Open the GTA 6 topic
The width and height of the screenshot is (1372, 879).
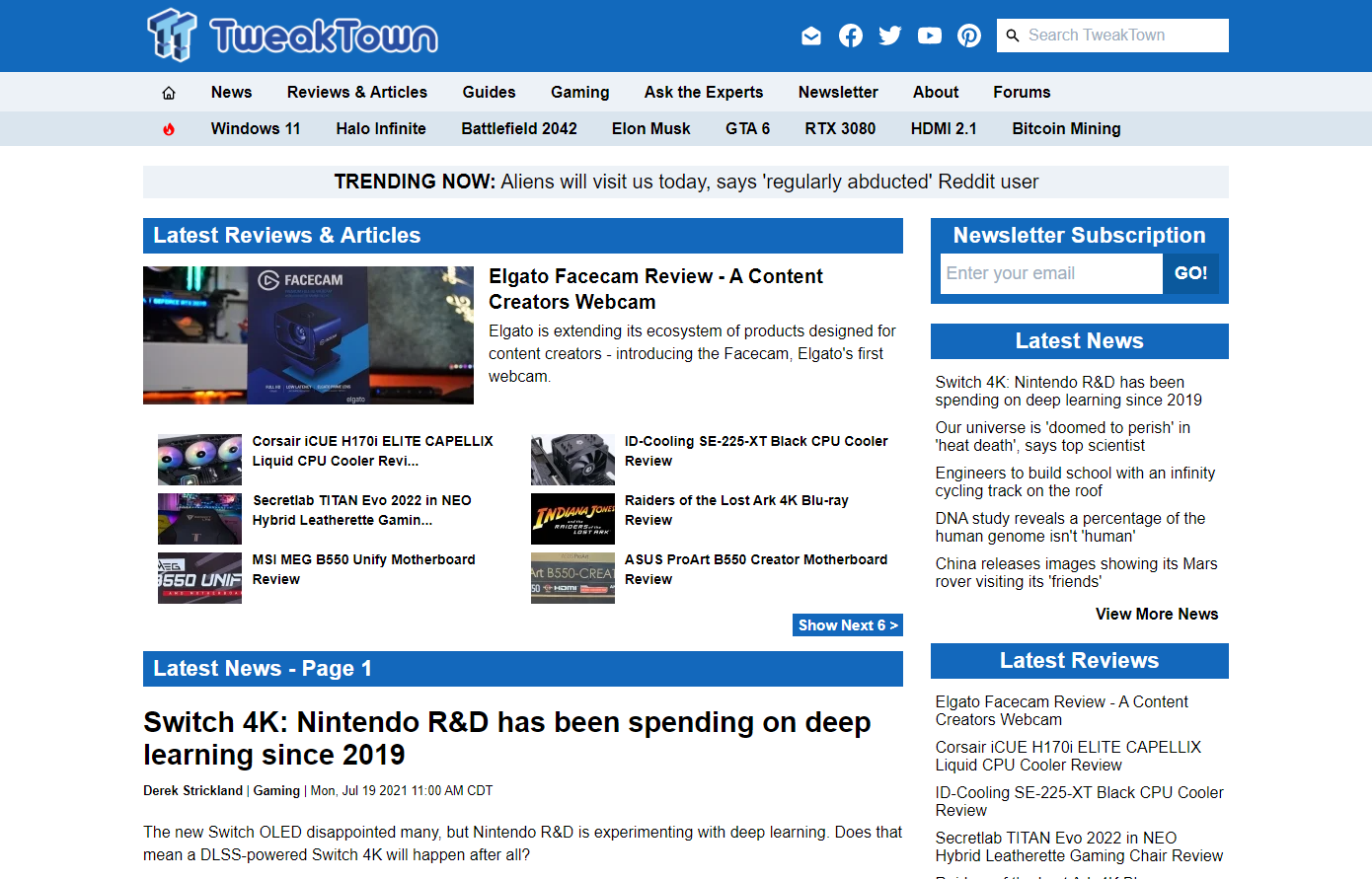pos(747,128)
